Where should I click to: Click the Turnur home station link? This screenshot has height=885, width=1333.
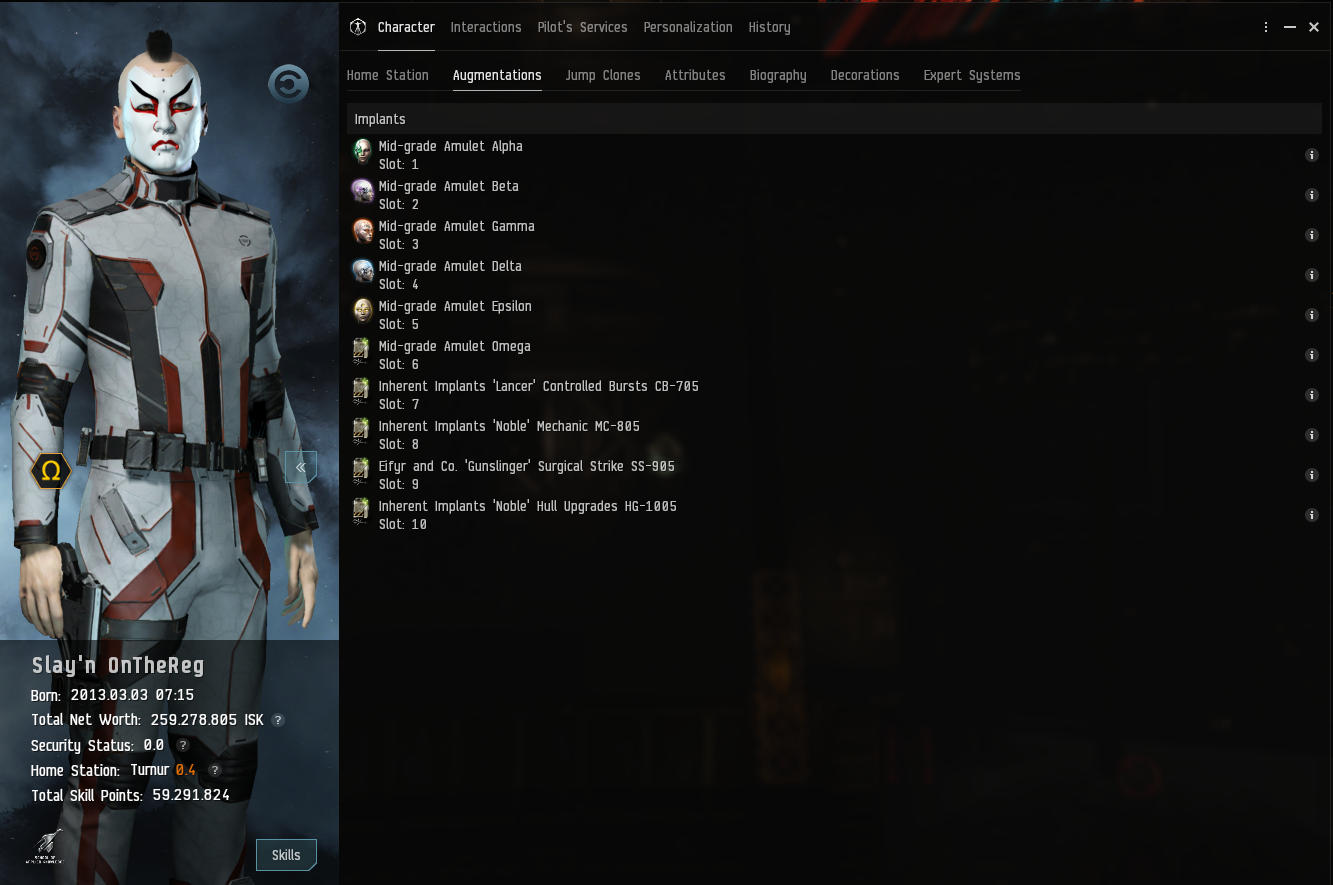click(149, 770)
